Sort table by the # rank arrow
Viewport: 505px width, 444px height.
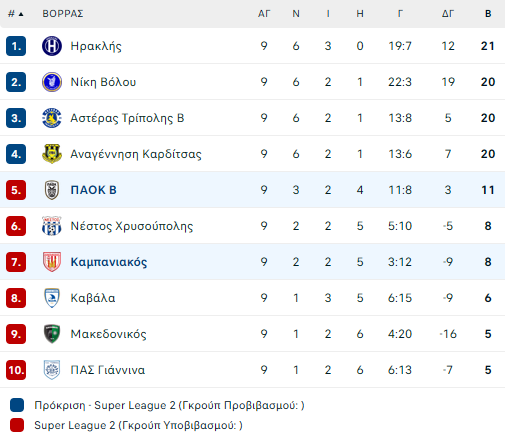click(x=16, y=14)
